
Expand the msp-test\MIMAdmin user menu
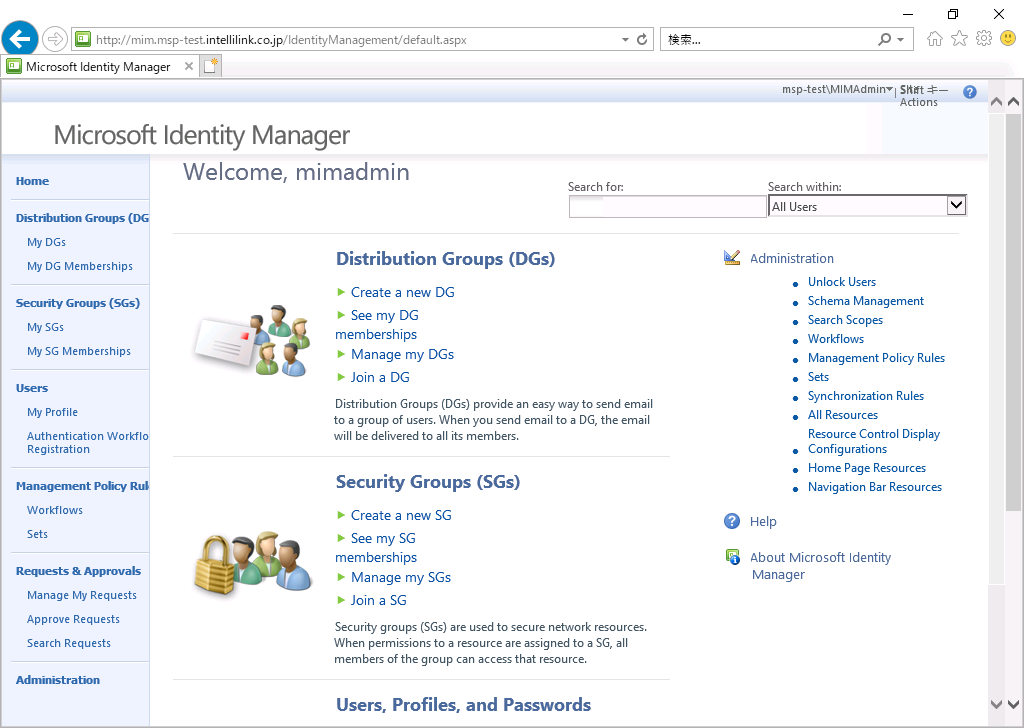point(837,89)
